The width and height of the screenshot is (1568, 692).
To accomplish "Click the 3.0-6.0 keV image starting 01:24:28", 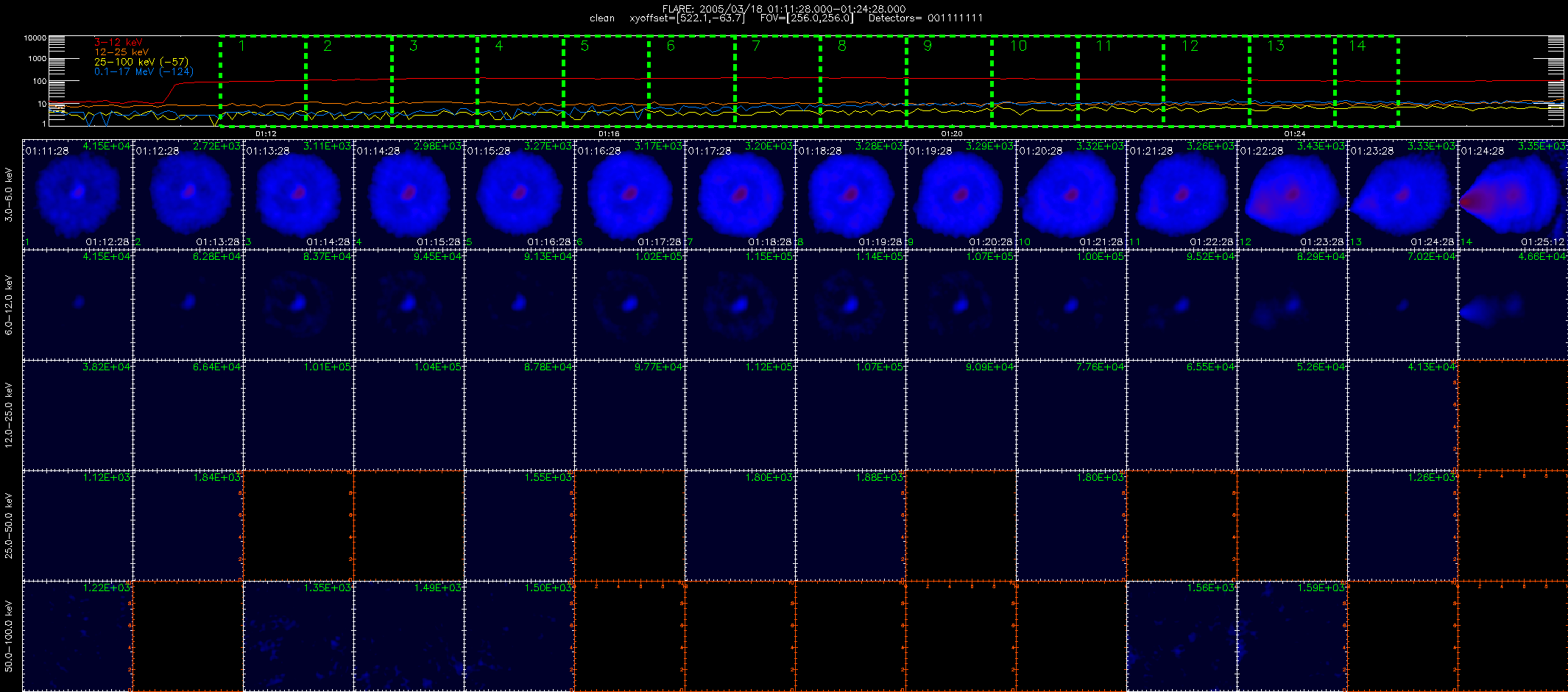I will click(1513, 194).
